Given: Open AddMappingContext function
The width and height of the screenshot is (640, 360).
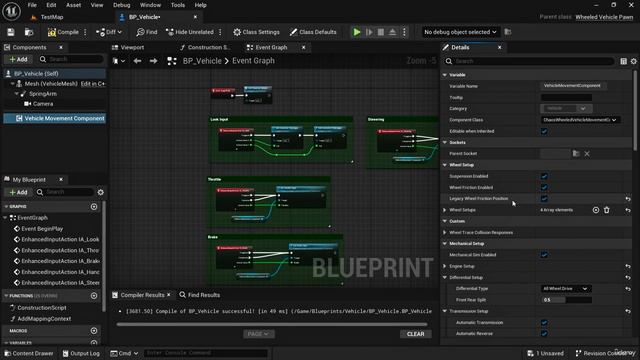Looking at the screenshot, I should (x=44, y=319).
